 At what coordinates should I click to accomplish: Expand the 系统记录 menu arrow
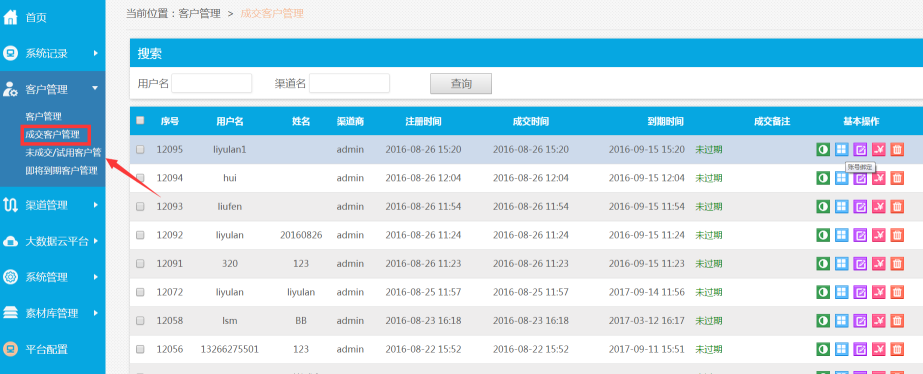click(95, 54)
